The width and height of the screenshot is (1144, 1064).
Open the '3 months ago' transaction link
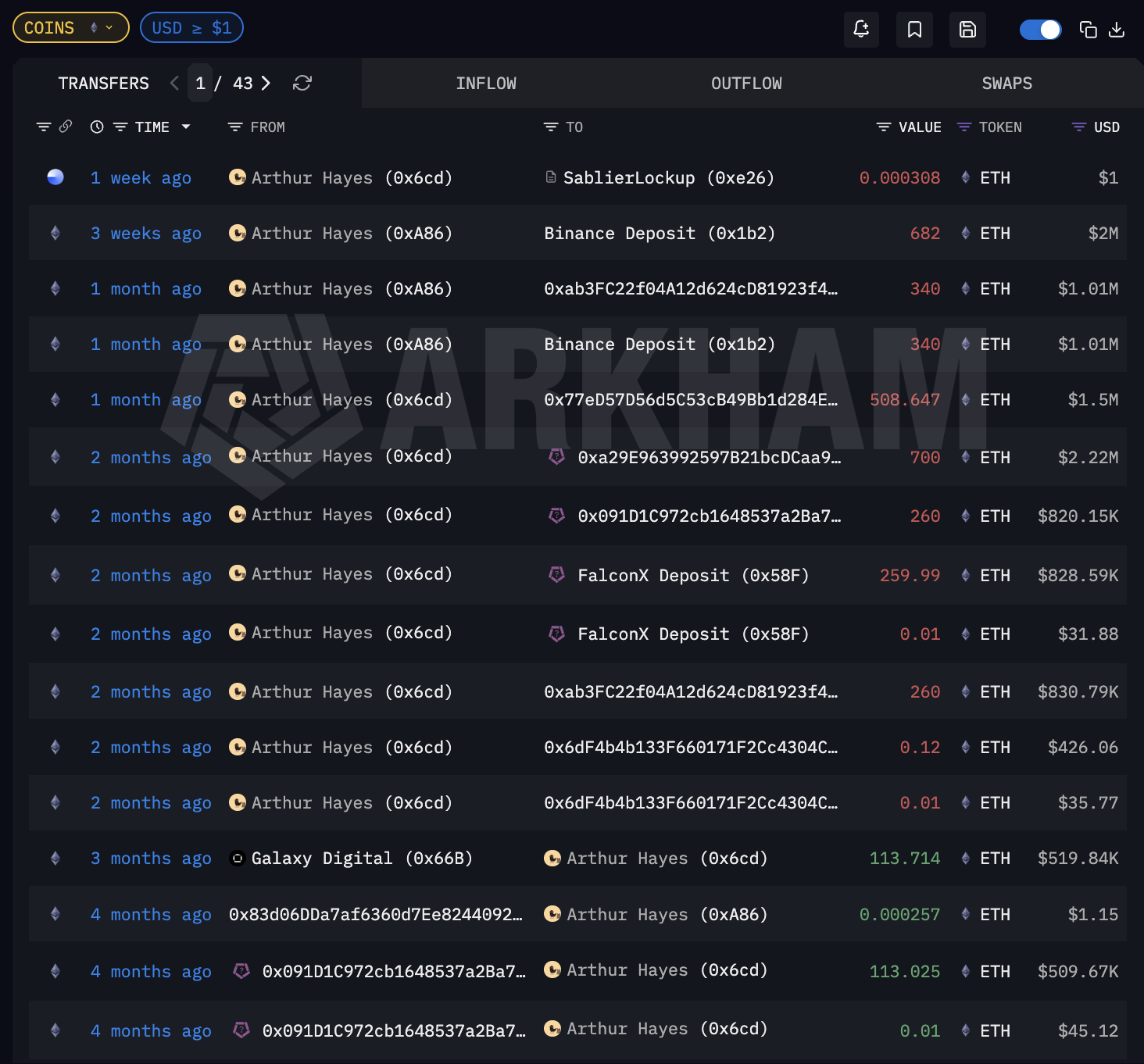pyautogui.click(x=151, y=859)
